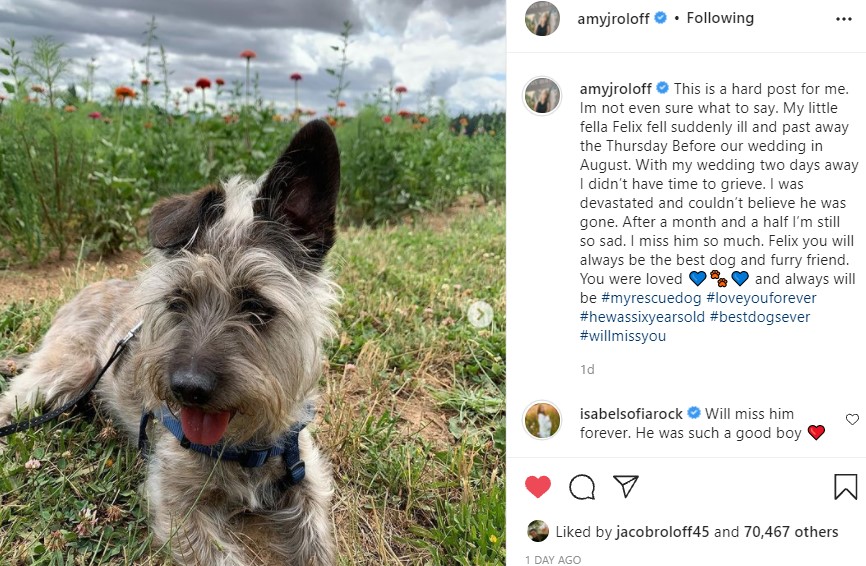Open the three-dot more options menu
This screenshot has height=566, width=866.
tap(843, 19)
